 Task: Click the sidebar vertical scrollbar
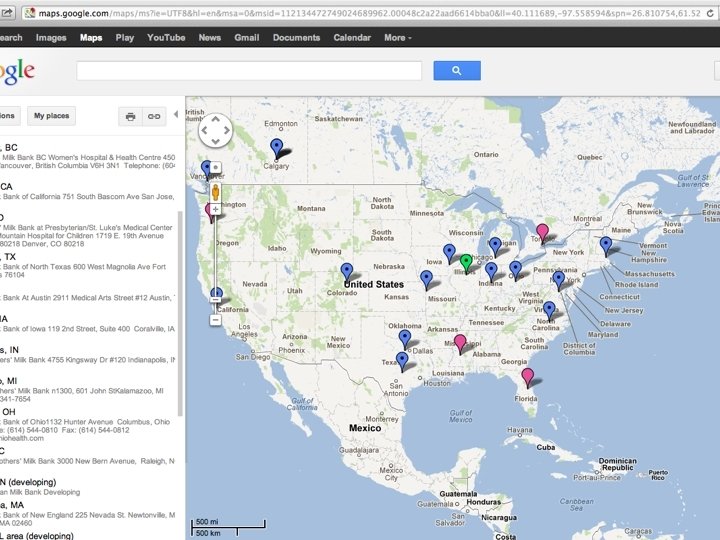180,313
